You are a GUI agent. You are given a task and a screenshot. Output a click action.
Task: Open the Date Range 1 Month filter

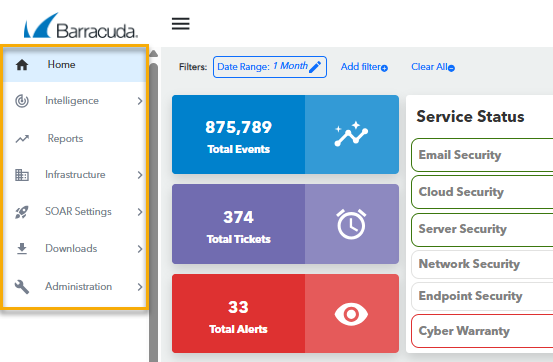(270, 67)
